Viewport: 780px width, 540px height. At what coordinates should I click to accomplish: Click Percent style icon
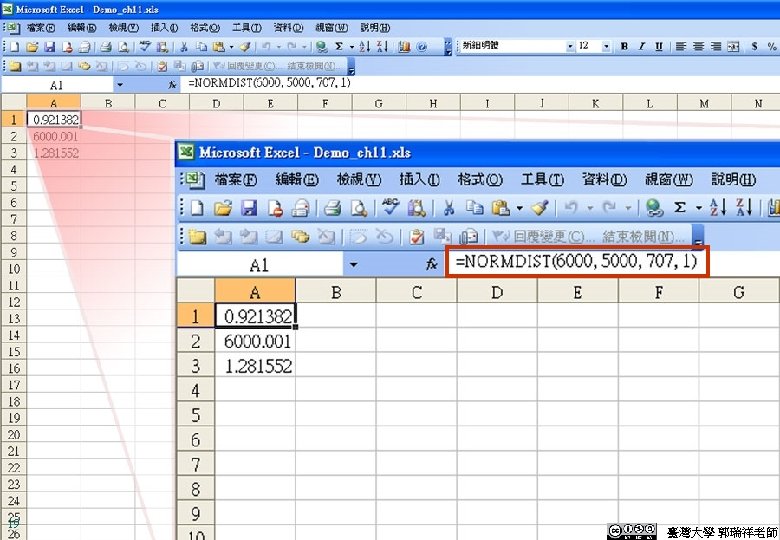pyautogui.click(x=772, y=46)
